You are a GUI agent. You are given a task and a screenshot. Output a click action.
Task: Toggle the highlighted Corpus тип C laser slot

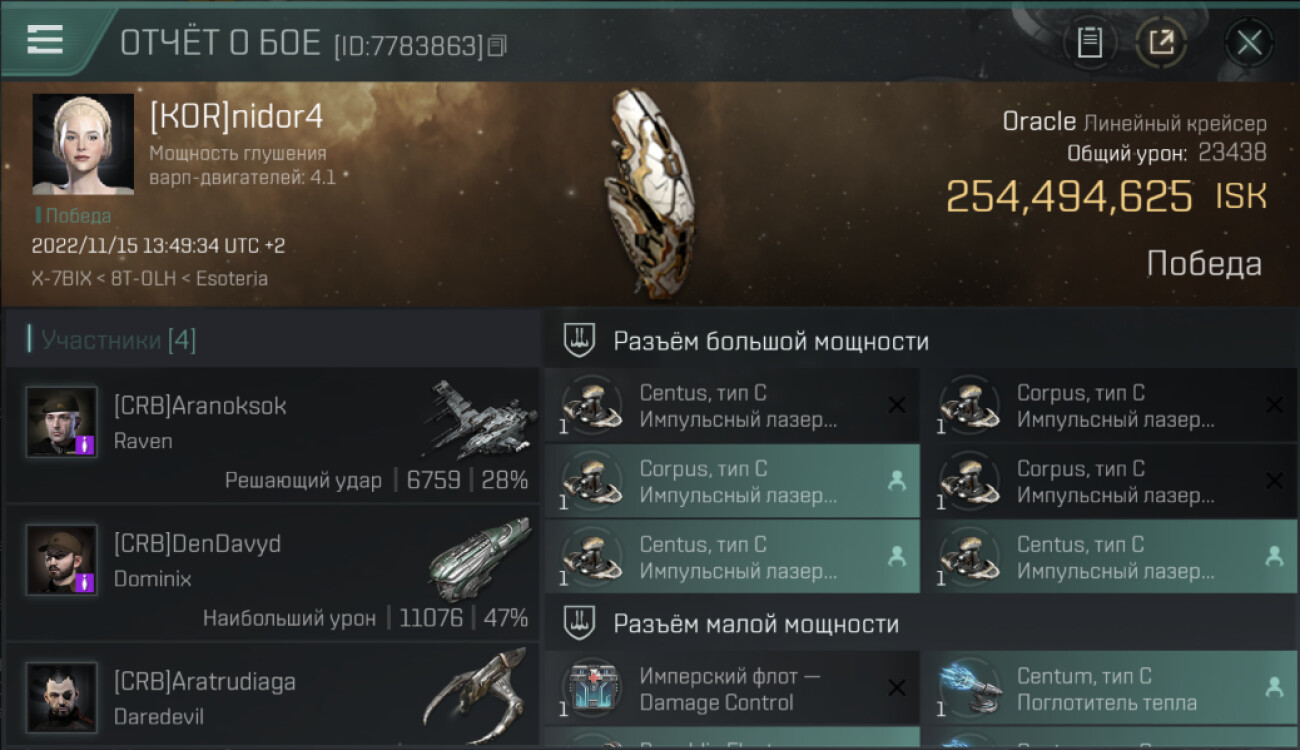(732, 481)
